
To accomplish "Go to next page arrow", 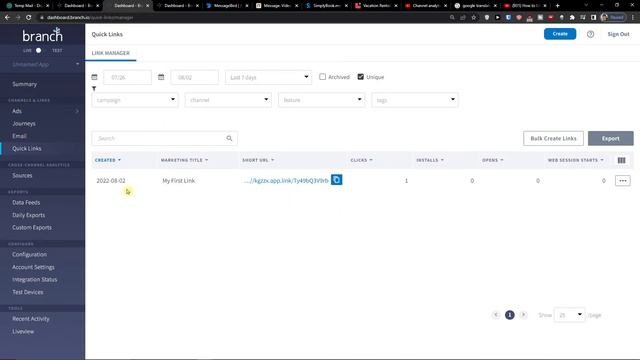I will click(x=523, y=315).
